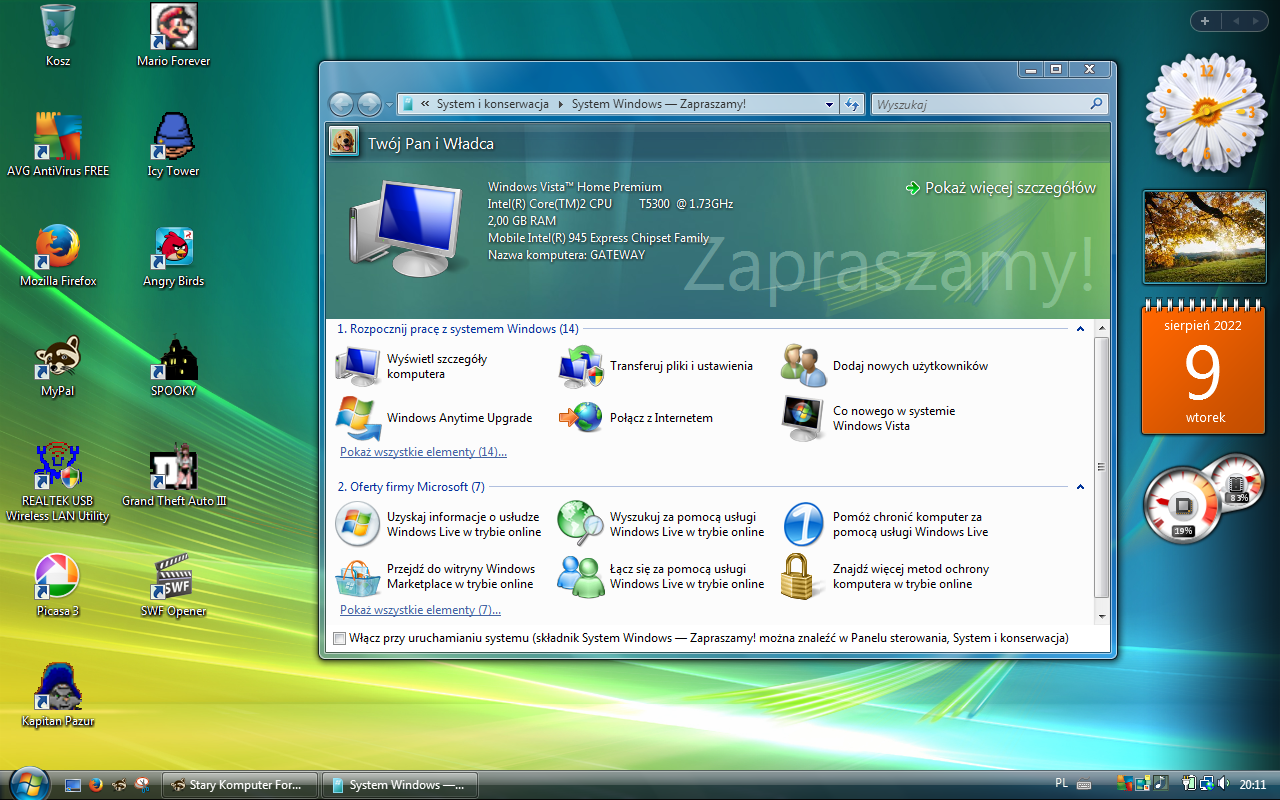Click the Forward navigation button
The height and width of the screenshot is (800, 1280).
click(369, 104)
